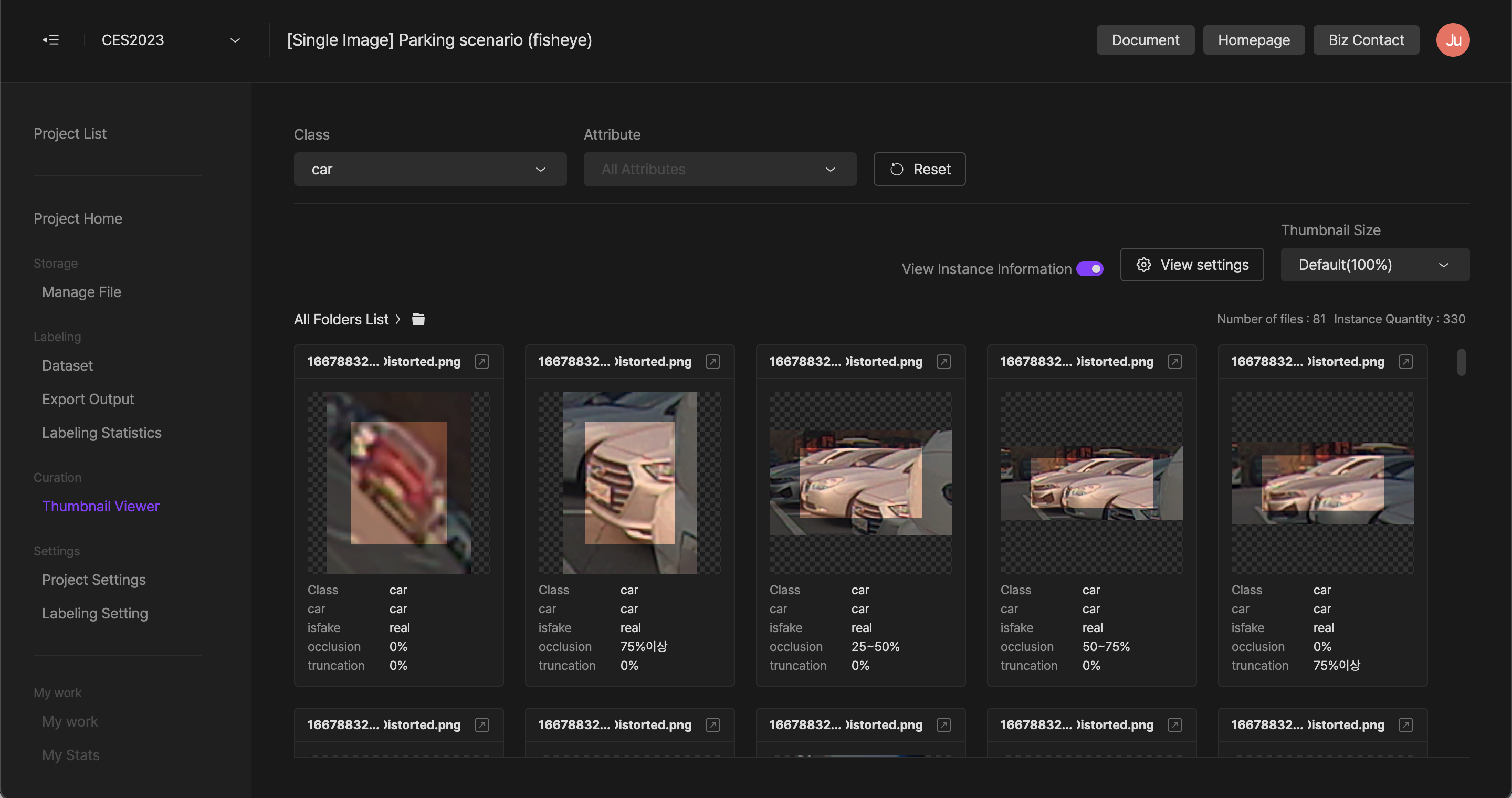Click the folder icon beside All Folders List

tap(418, 319)
